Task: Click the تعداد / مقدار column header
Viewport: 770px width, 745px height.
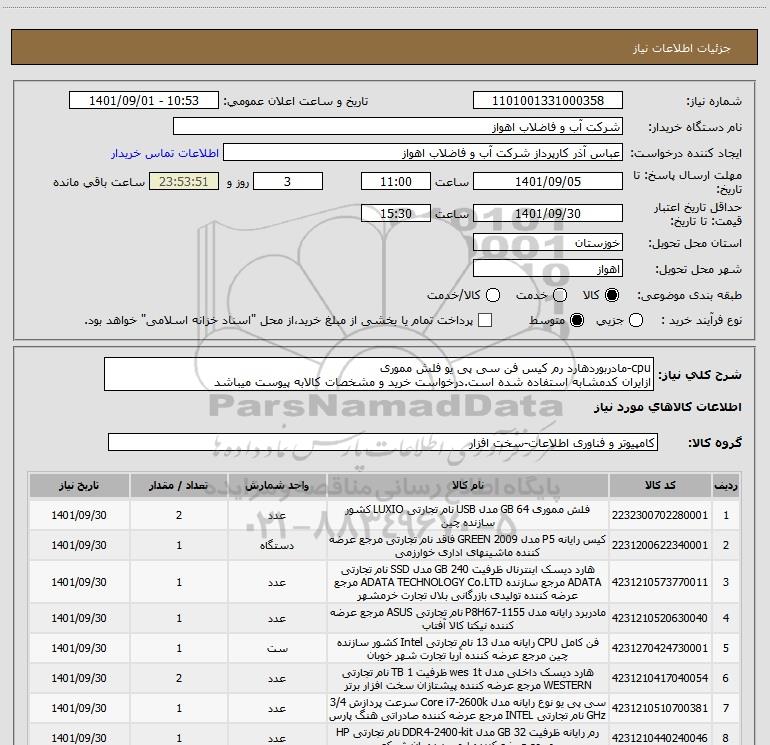Action: tap(179, 485)
